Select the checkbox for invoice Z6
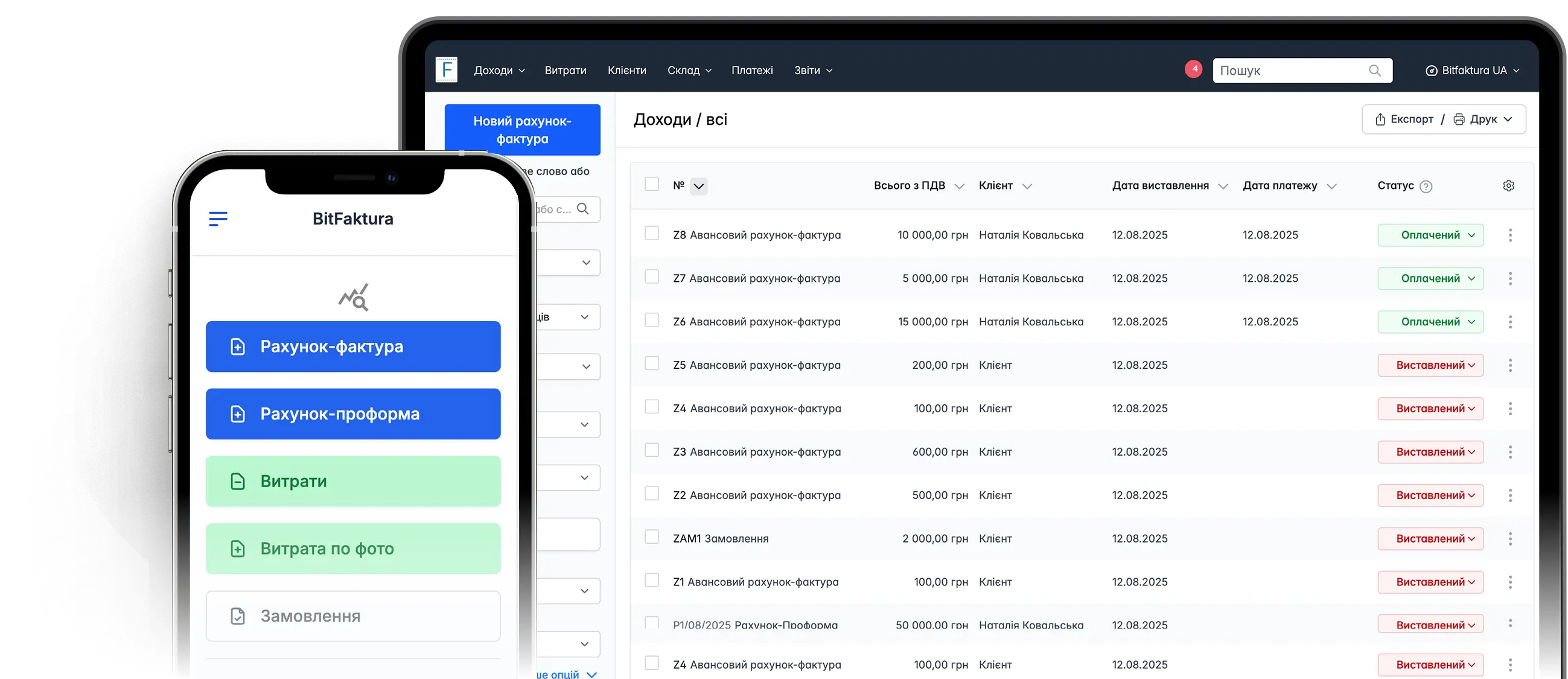Image resolution: width=1568 pixels, height=679 pixels. tap(652, 319)
